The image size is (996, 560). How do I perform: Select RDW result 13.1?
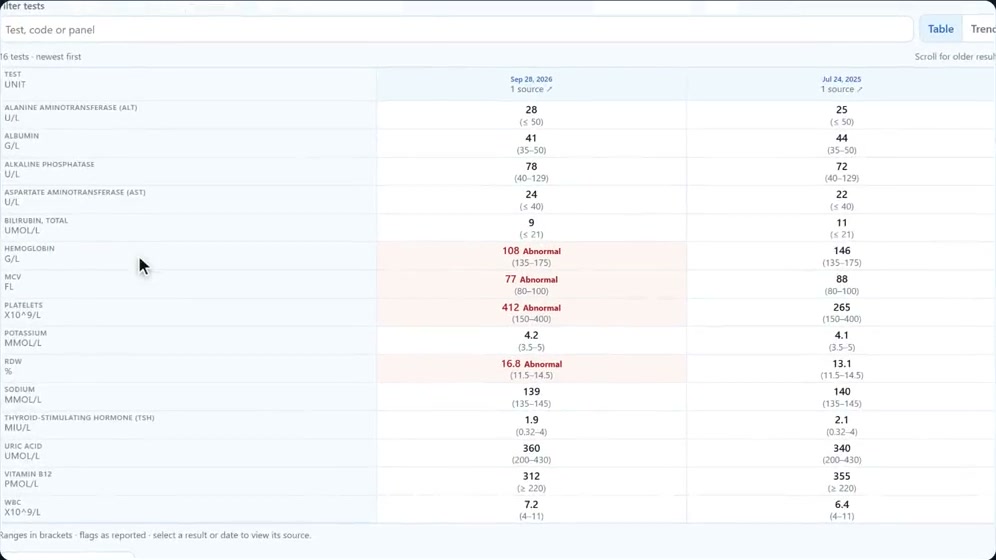click(x=842, y=364)
